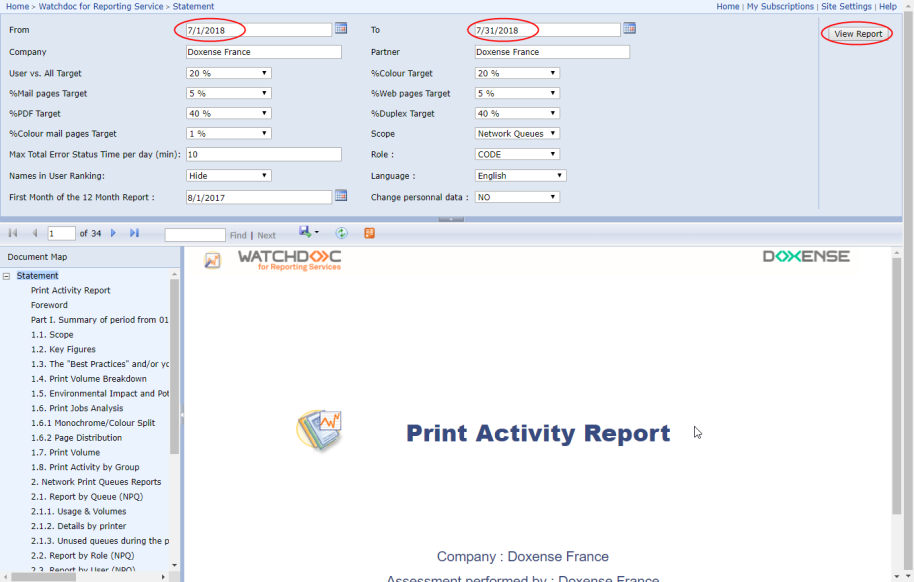Open the Language dropdown
914x582 pixels.
tap(520, 176)
